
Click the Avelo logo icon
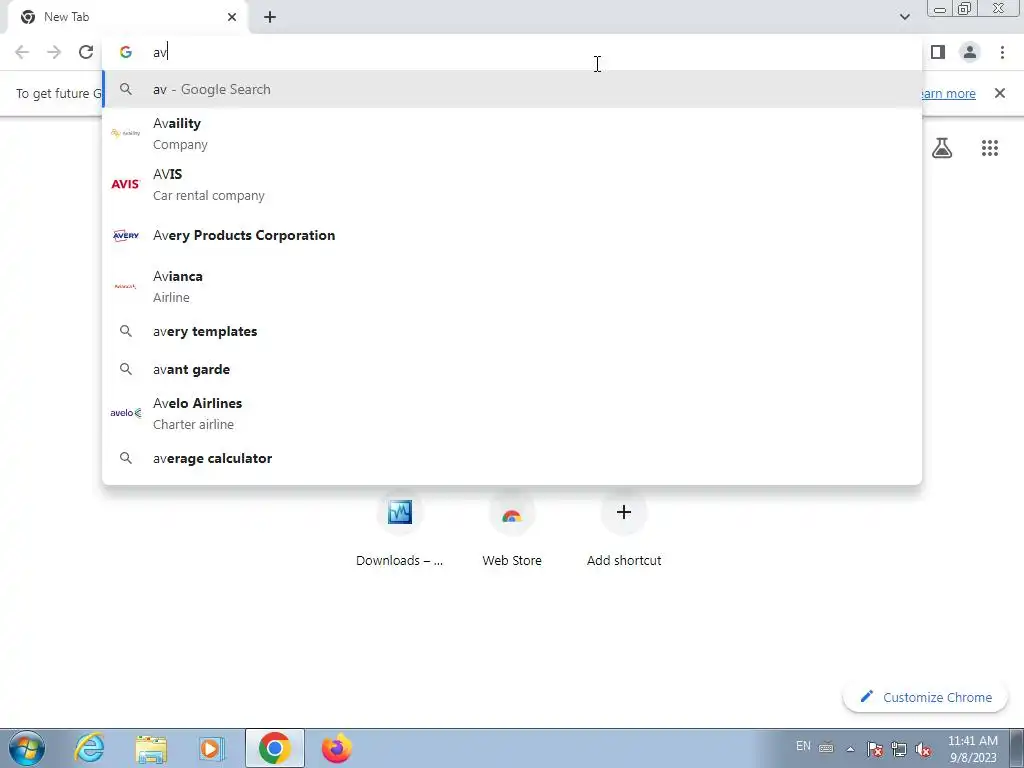coord(125,413)
